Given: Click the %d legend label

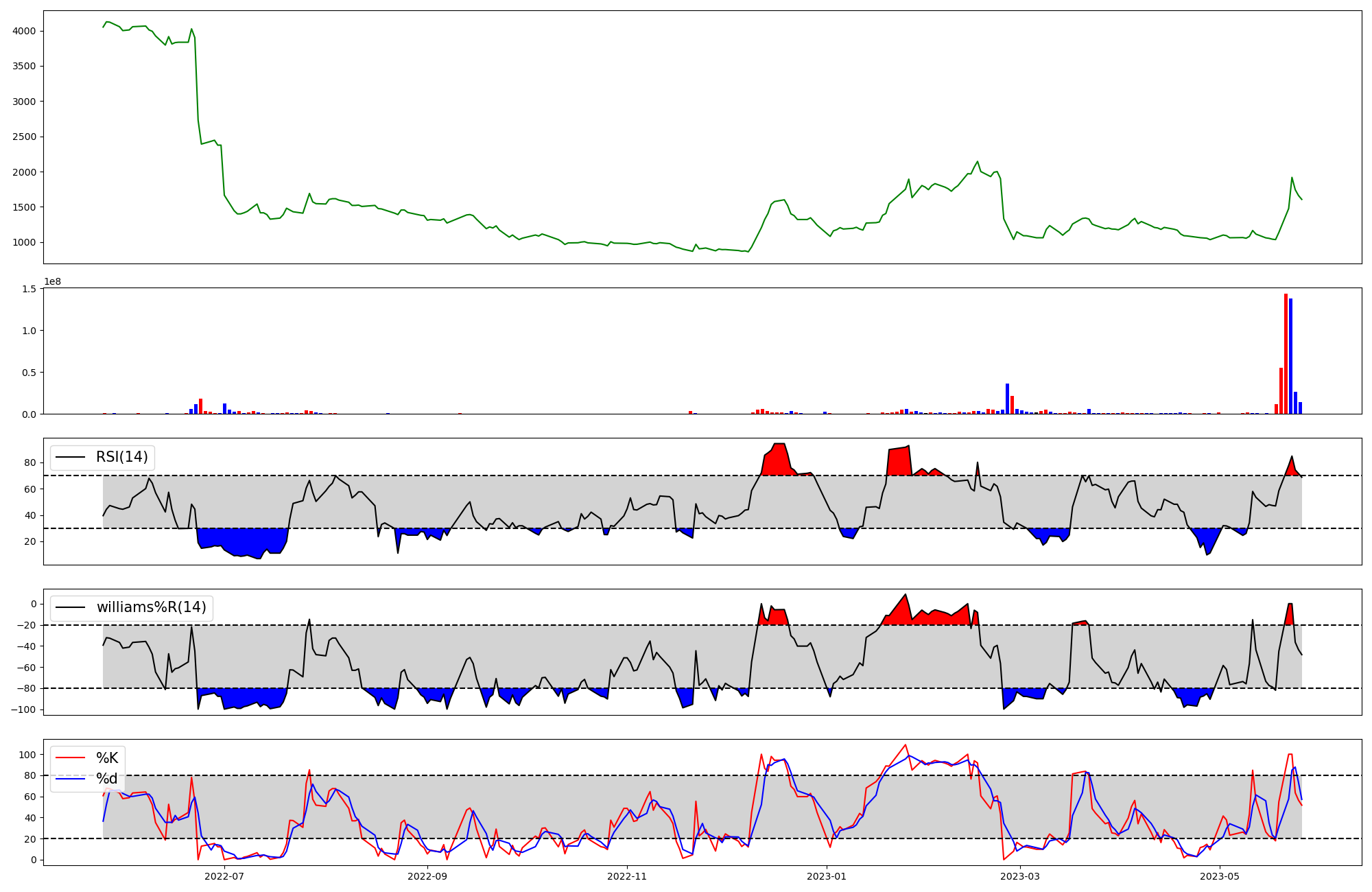Looking at the screenshot, I should click(x=107, y=779).
